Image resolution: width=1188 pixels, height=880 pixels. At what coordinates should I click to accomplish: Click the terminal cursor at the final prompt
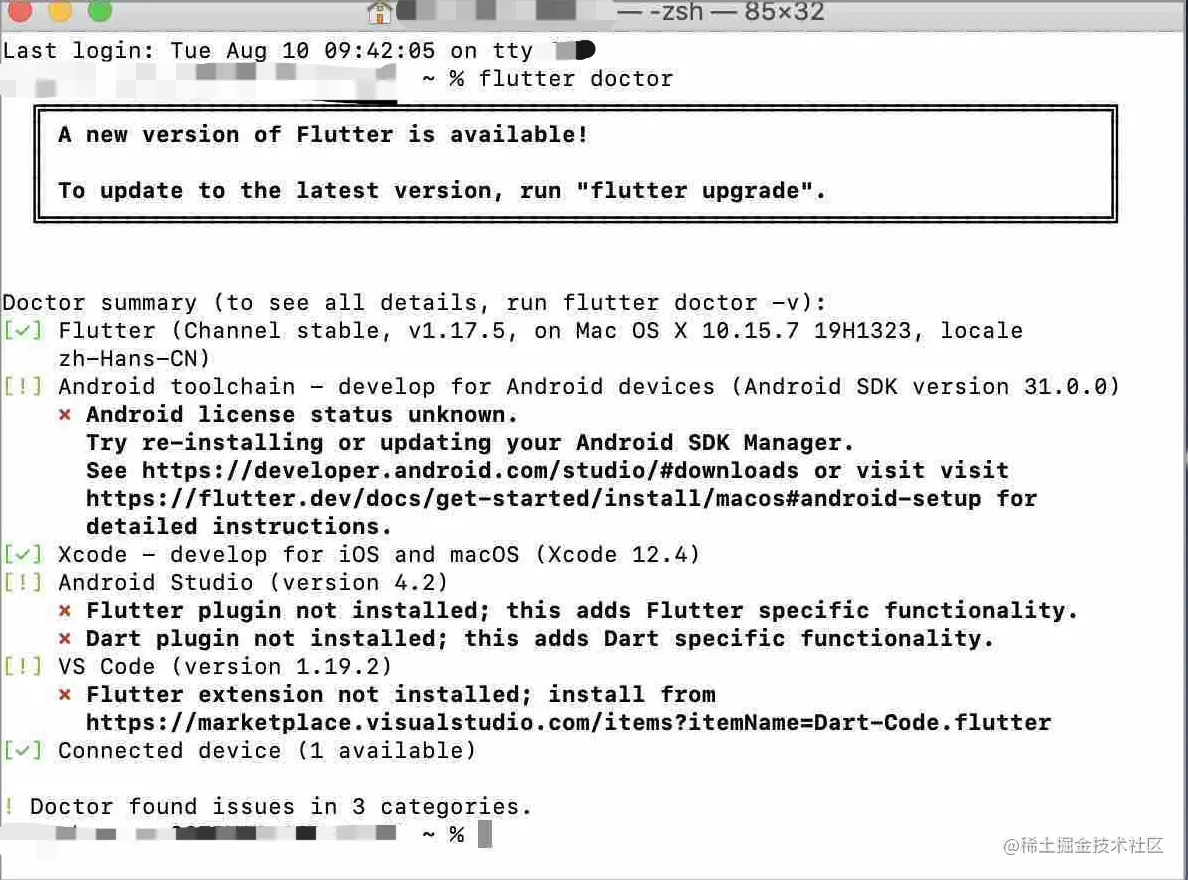(485, 835)
